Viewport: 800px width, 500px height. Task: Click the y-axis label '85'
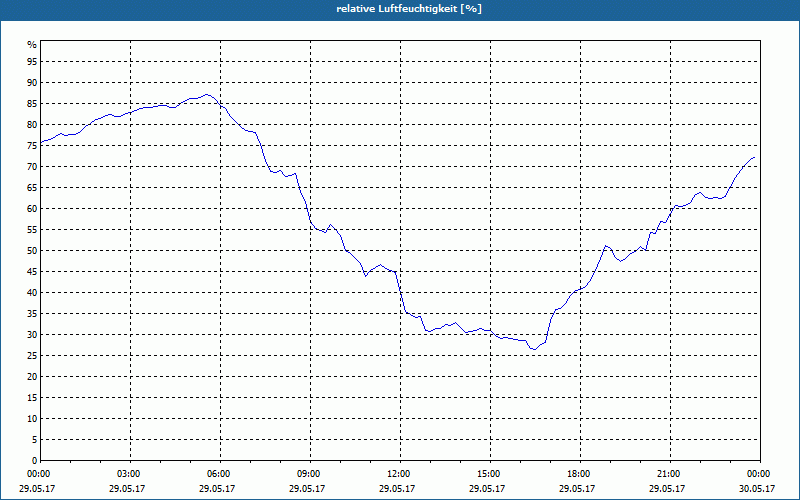pos(32,104)
